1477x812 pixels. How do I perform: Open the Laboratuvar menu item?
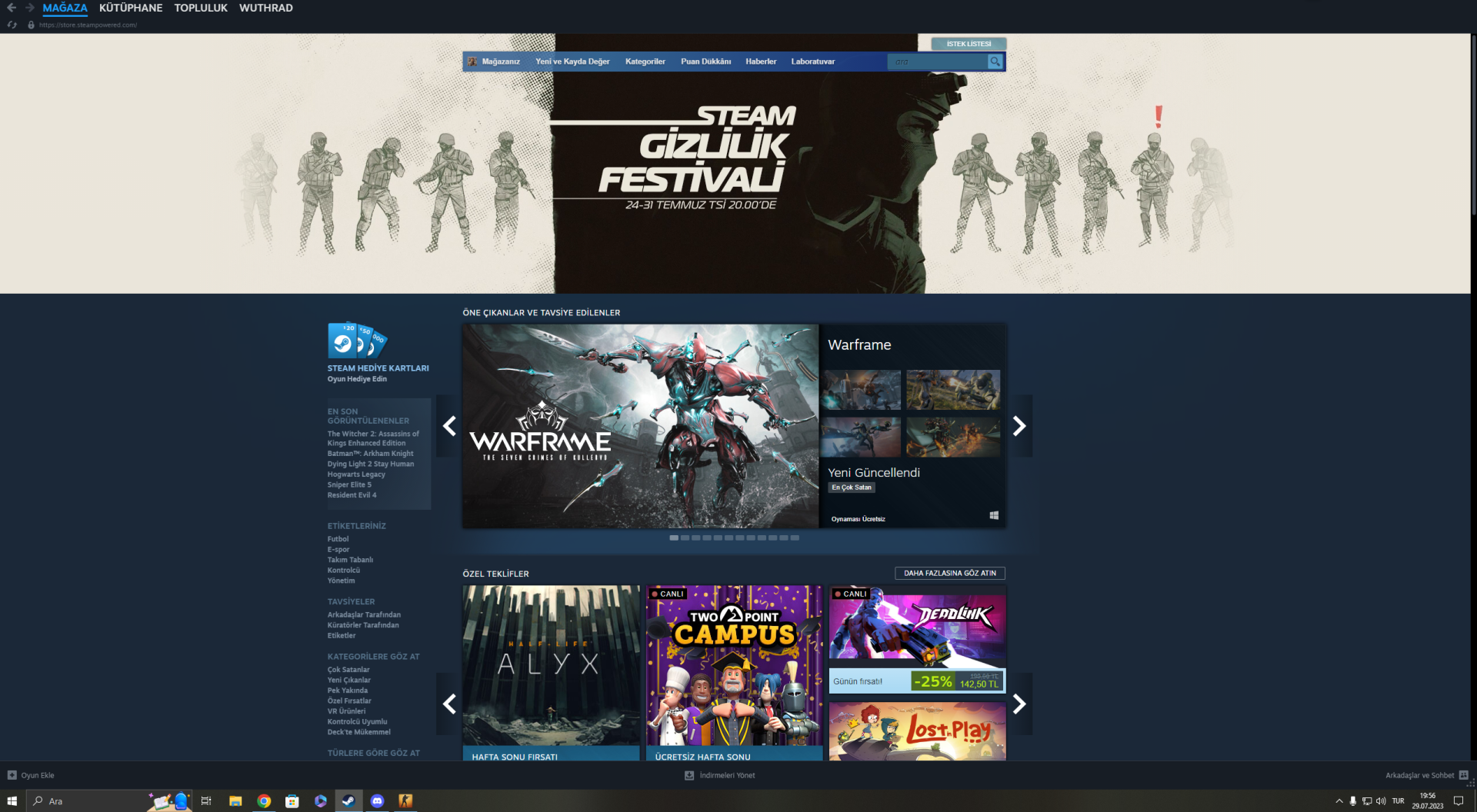[x=813, y=62]
